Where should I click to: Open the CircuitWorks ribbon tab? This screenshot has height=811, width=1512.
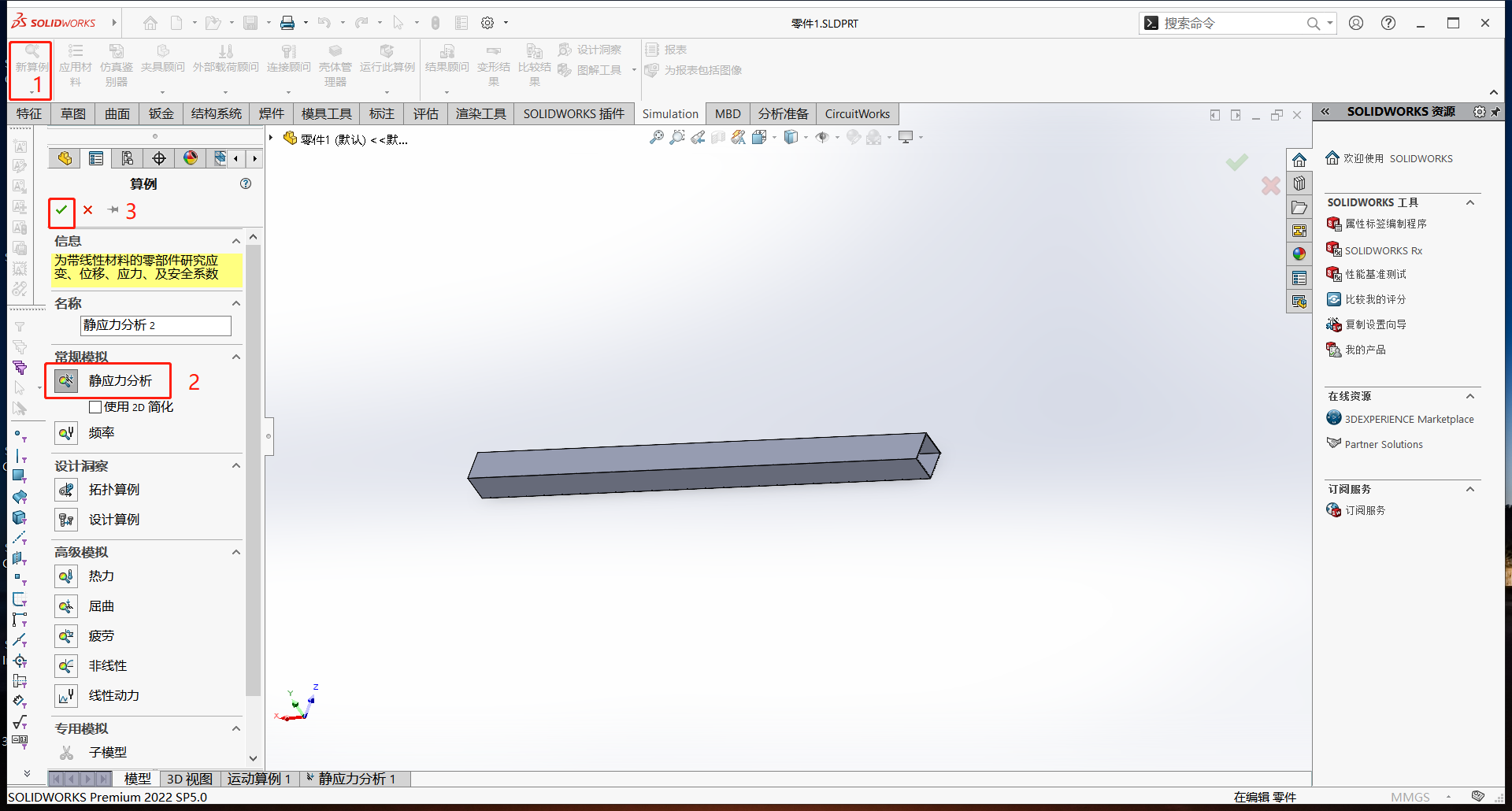coord(857,114)
